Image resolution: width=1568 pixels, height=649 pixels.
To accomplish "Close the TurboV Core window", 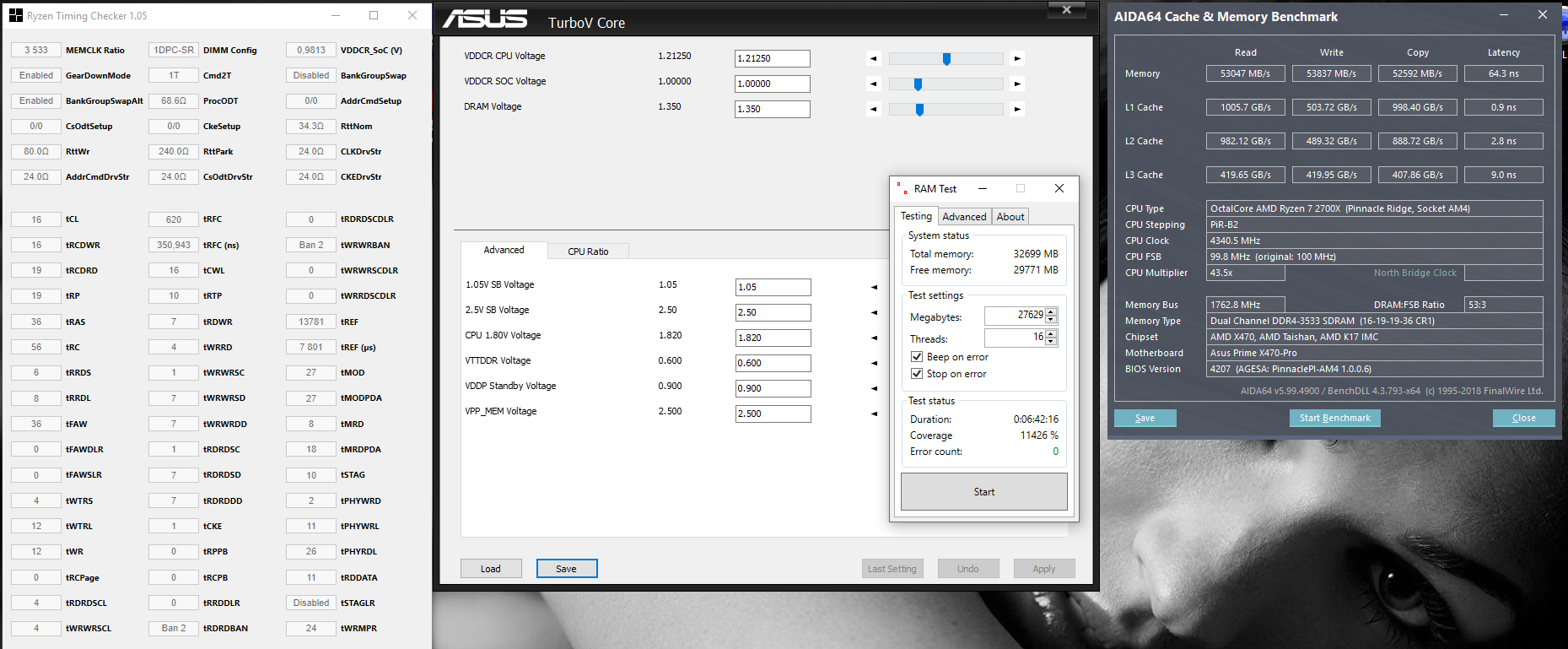I will tap(1066, 9).
